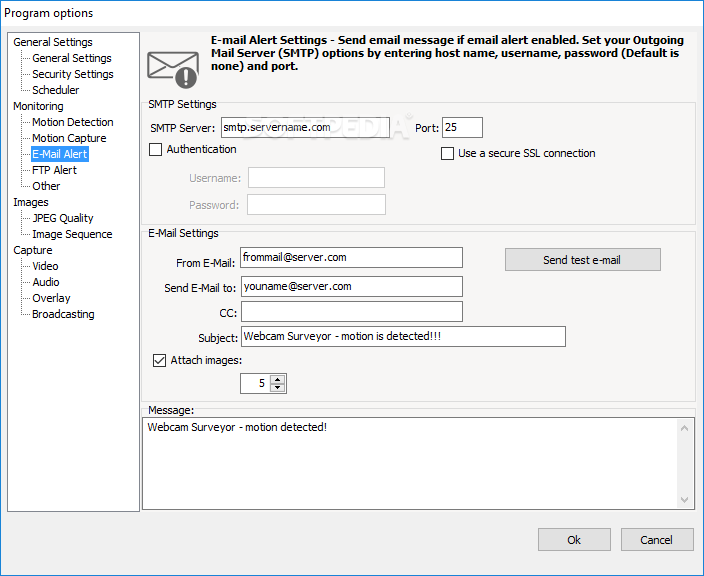Viewport: 704px width, 576px height.
Task: Open the Scheduler settings page
Action: click(56, 90)
